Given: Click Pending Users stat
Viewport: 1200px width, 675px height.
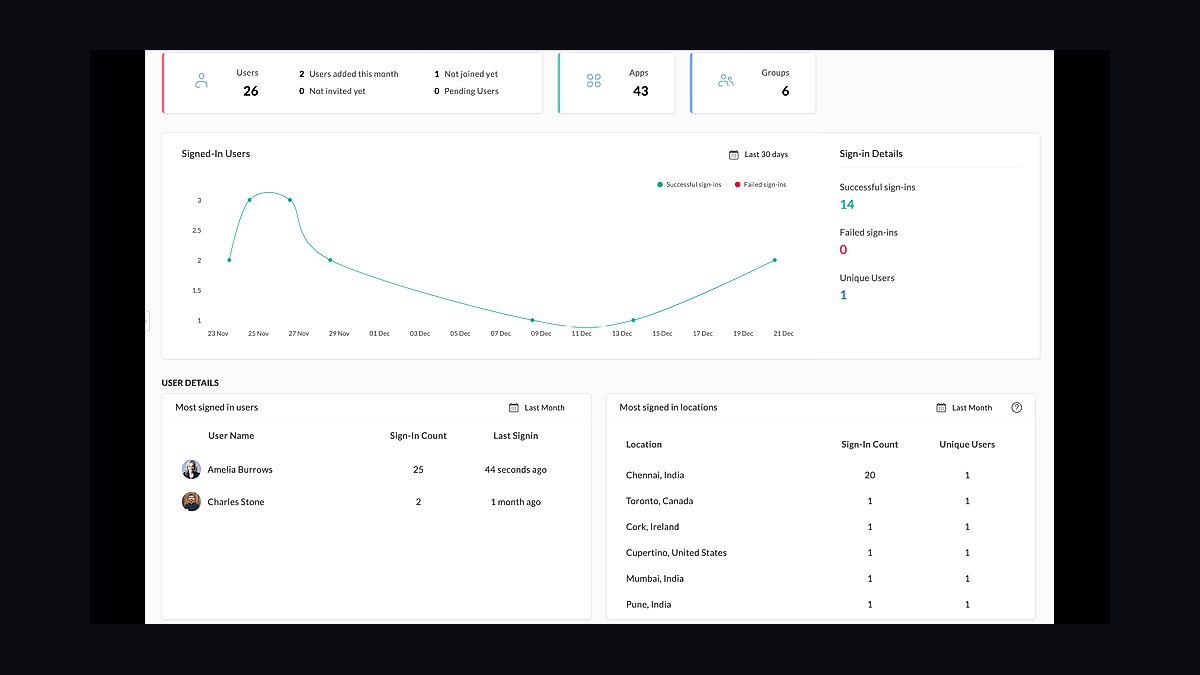Looking at the screenshot, I should pos(466,91).
